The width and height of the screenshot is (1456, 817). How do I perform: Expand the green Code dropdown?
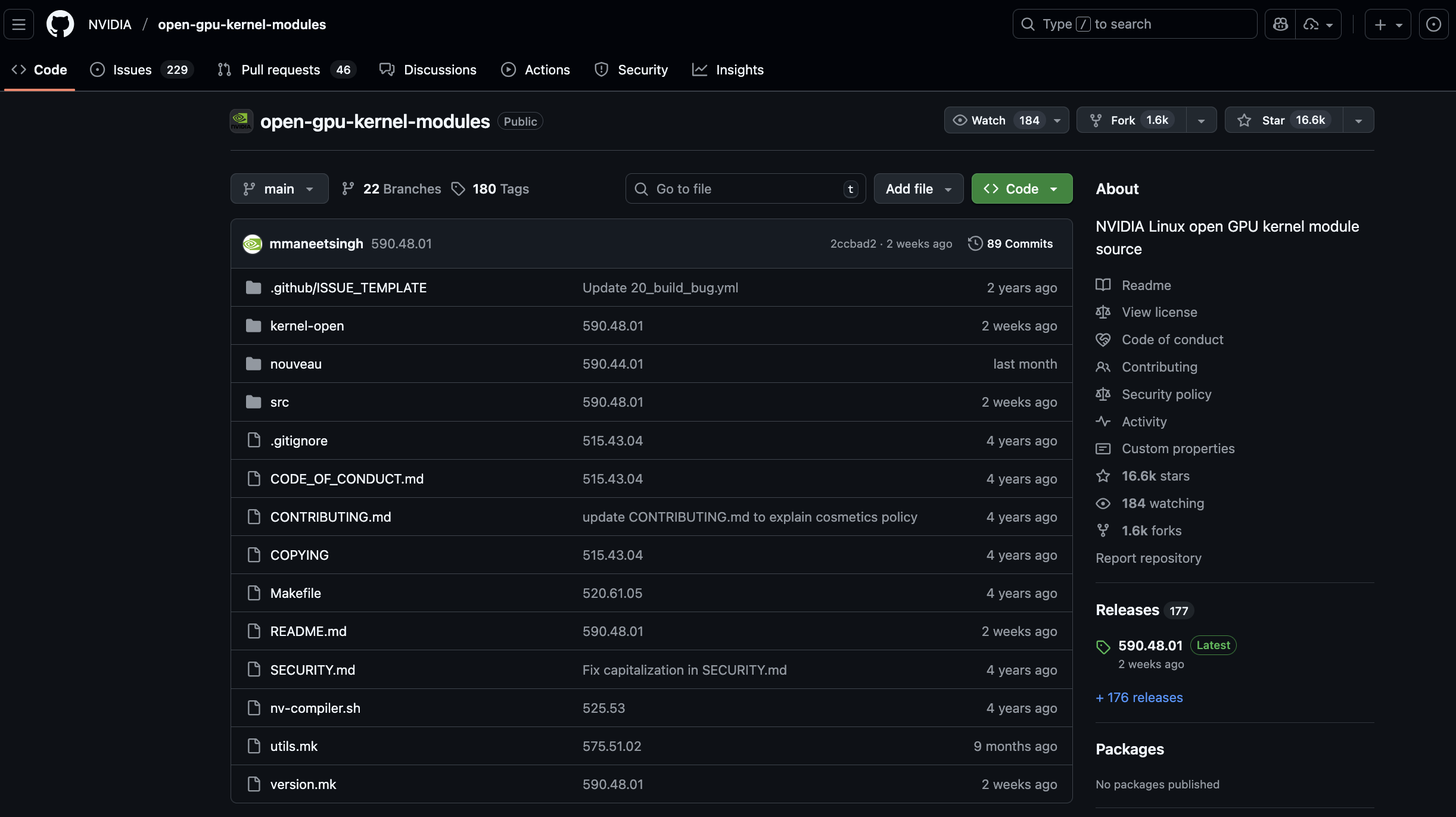click(x=1022, y=189)
